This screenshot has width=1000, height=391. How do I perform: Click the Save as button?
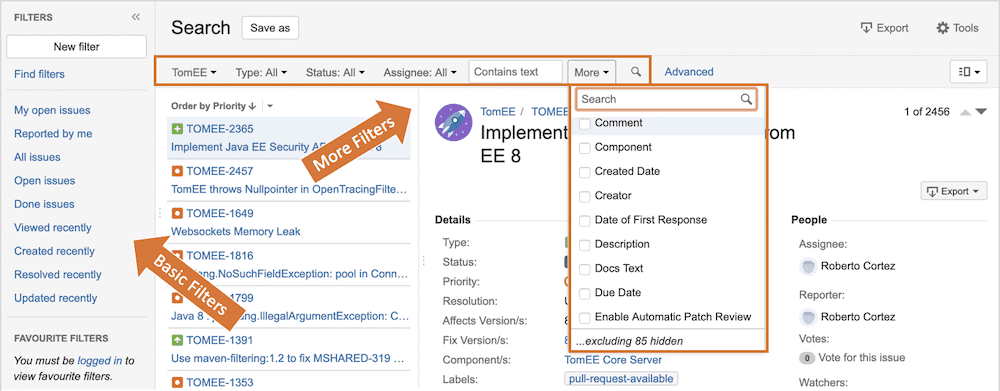pyautogui.click(x=270, y=28)
